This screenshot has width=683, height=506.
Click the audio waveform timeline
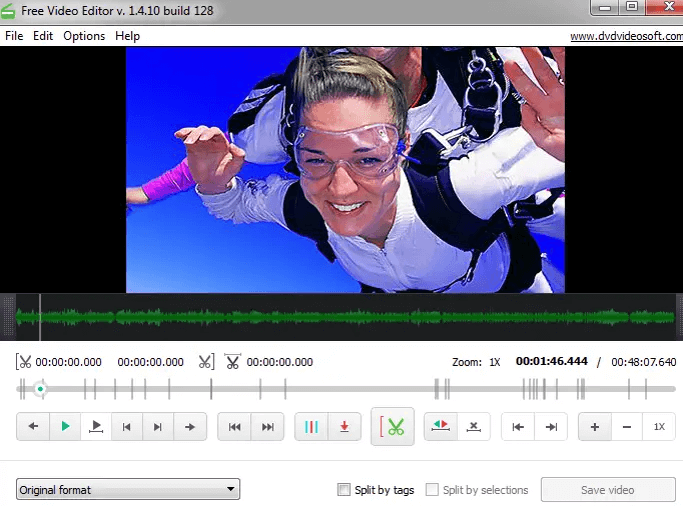coord(345,317)
